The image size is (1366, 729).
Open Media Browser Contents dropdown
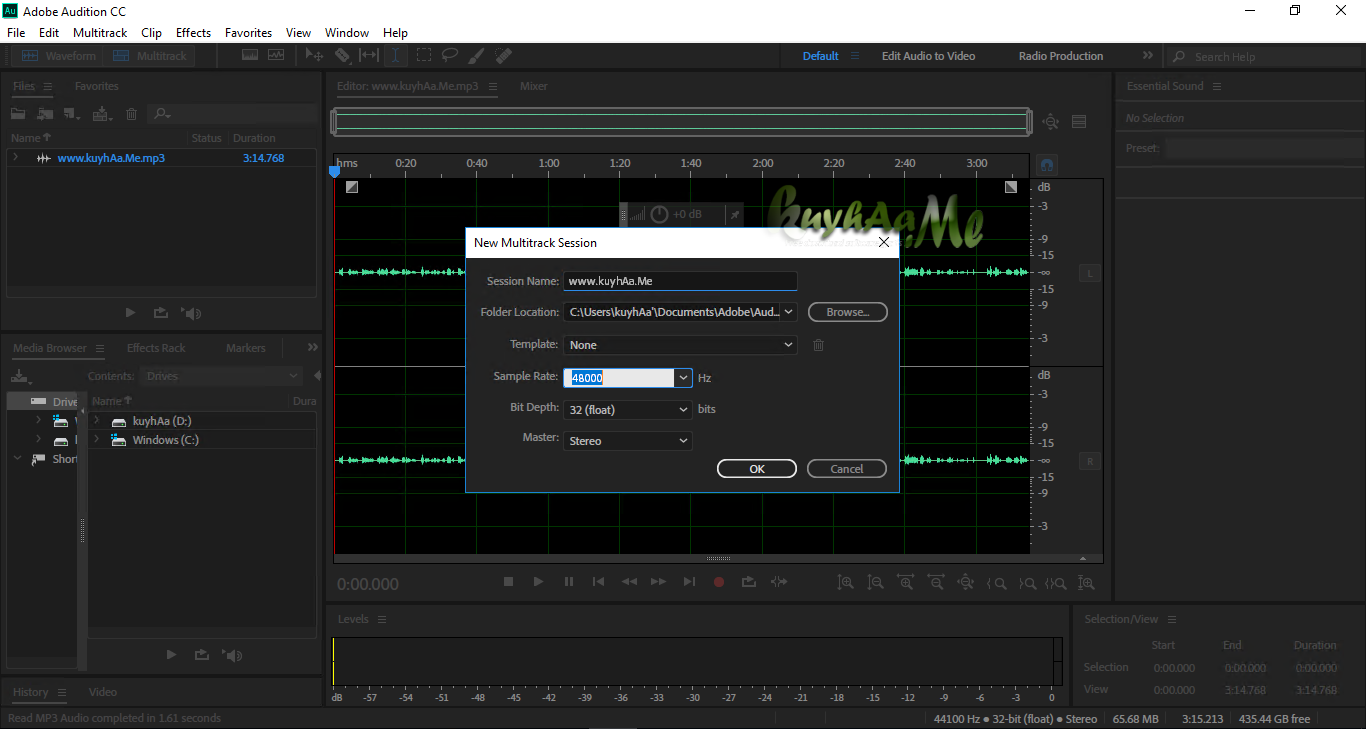pyautogui.click(x=222, y=376)
